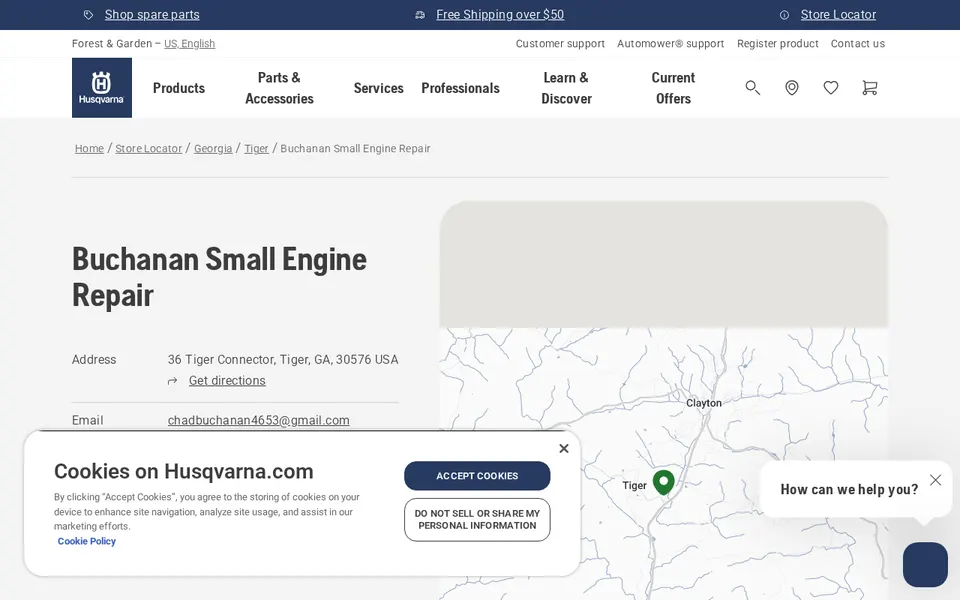Click the Tiger label on map
Screen dimensions: 960x600
[634, 485]
